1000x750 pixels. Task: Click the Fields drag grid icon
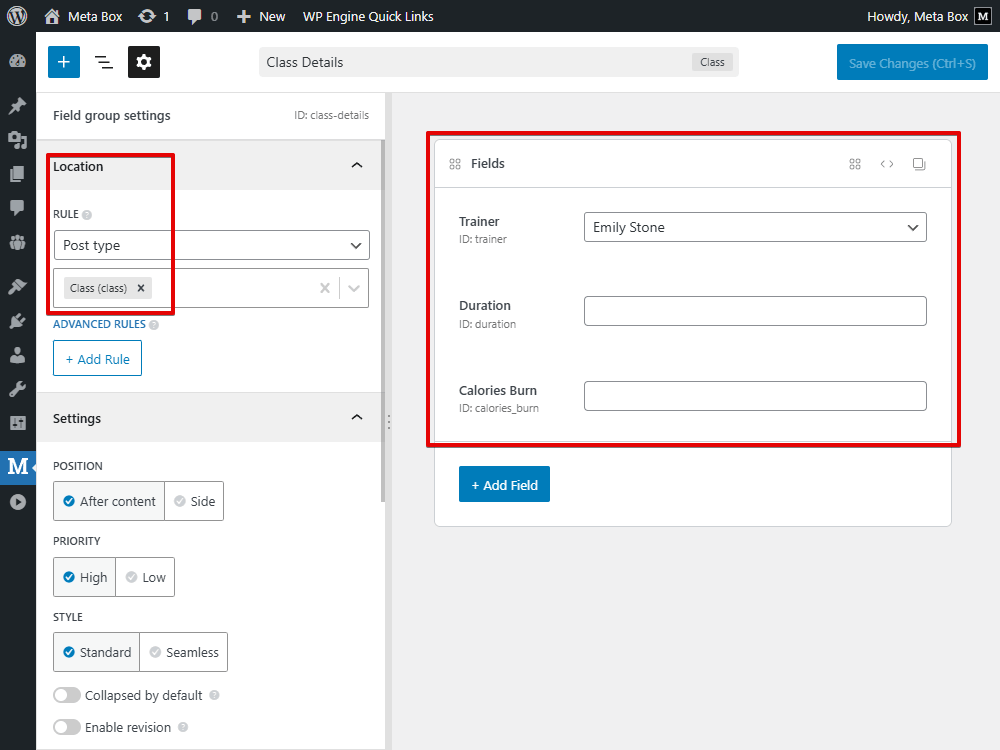coord(455,164)
